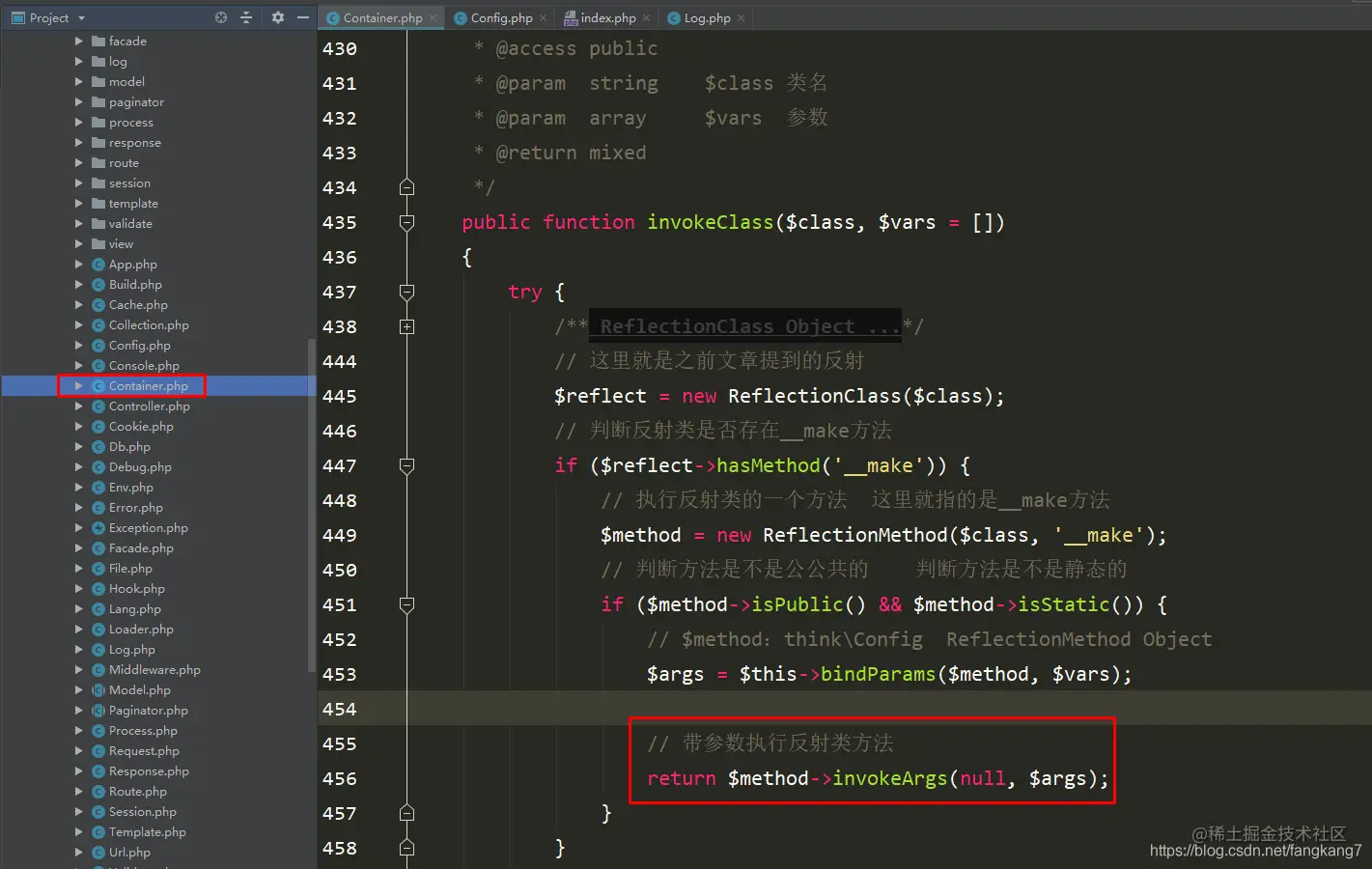The height and width of the screenshot is (869, 1372).
Task: Click the Container.php class icon in tree
Action: point(98,385)
